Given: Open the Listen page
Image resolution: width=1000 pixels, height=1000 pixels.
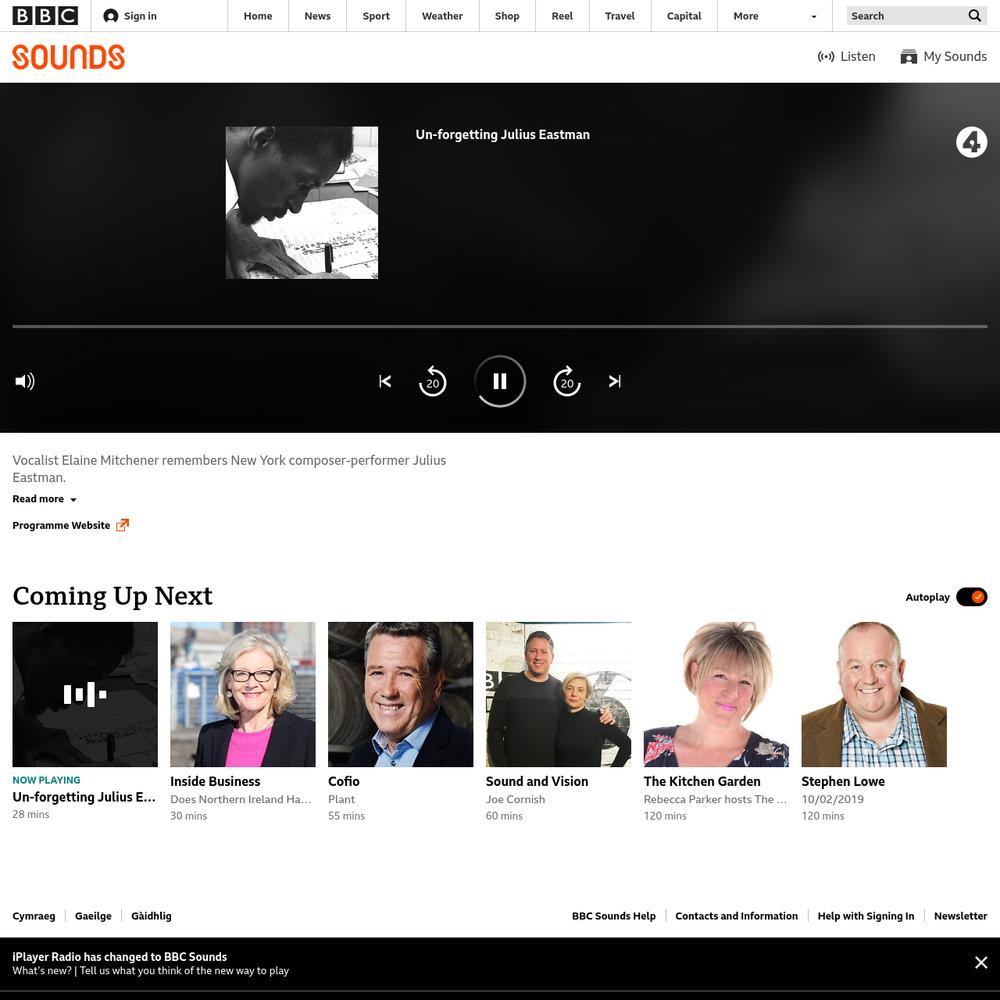Looking at the screenshot, I should point(846,57).
